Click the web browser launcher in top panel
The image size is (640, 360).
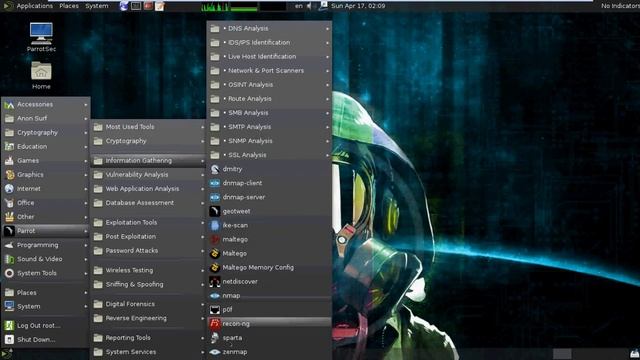click(124, 6)
